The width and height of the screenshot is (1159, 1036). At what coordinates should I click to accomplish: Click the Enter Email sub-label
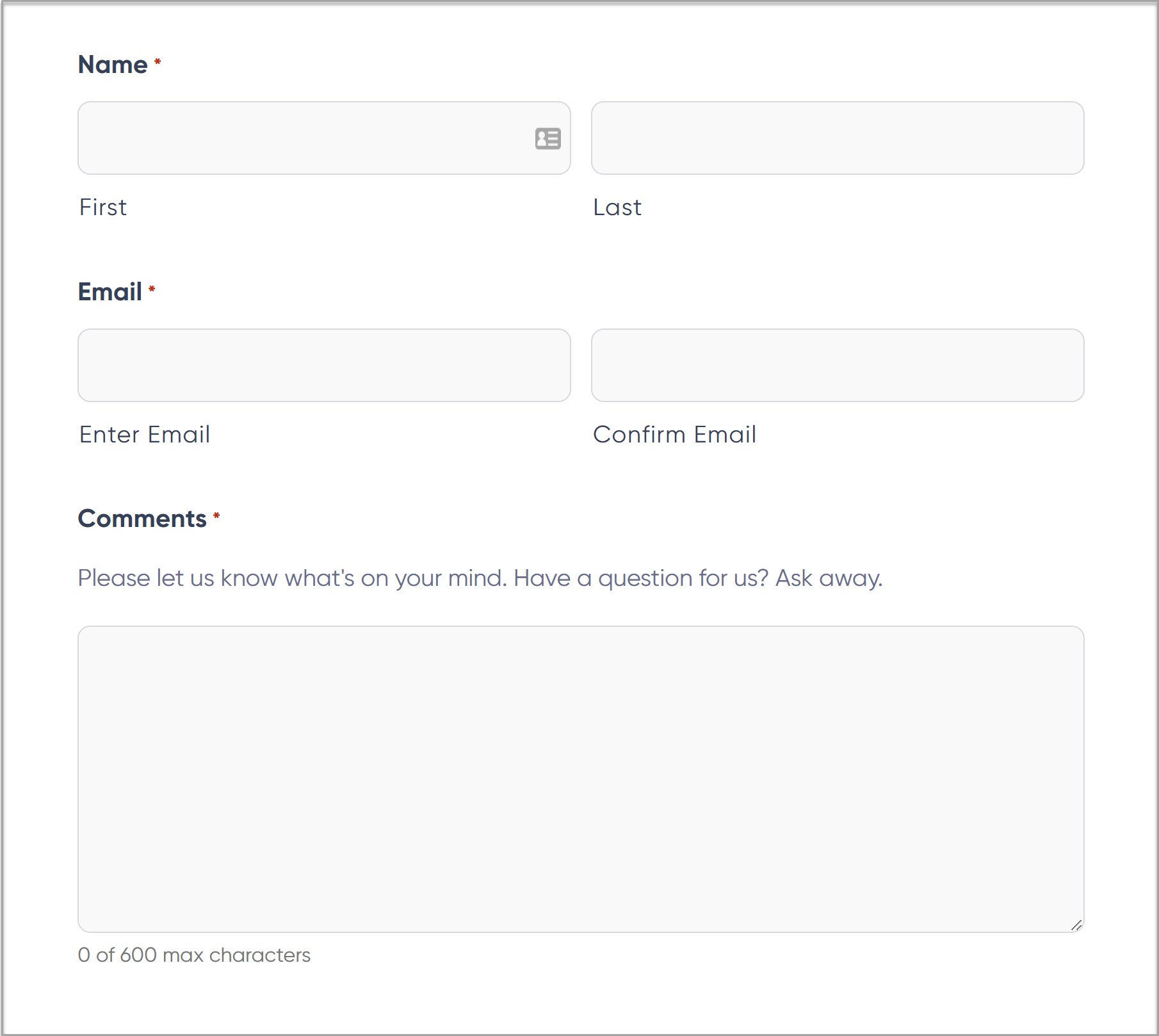(x=145, y=435)
